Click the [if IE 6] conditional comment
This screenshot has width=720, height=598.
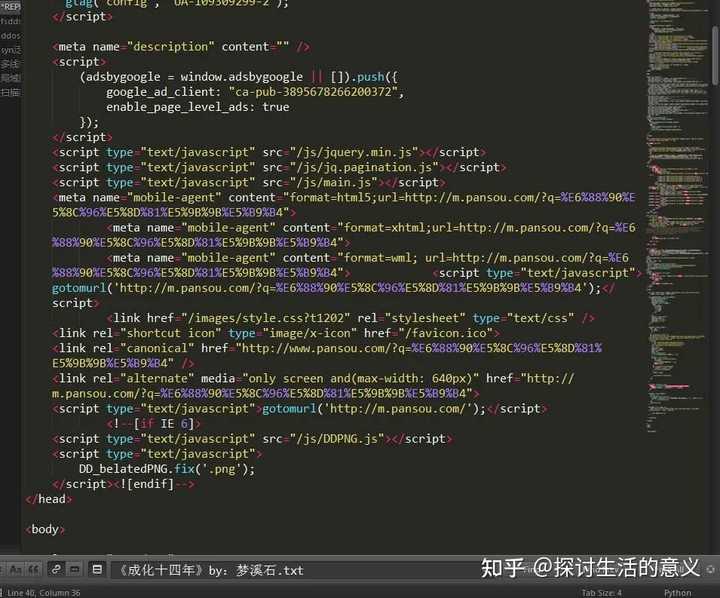pyautogui.click(x=153, y=423)
